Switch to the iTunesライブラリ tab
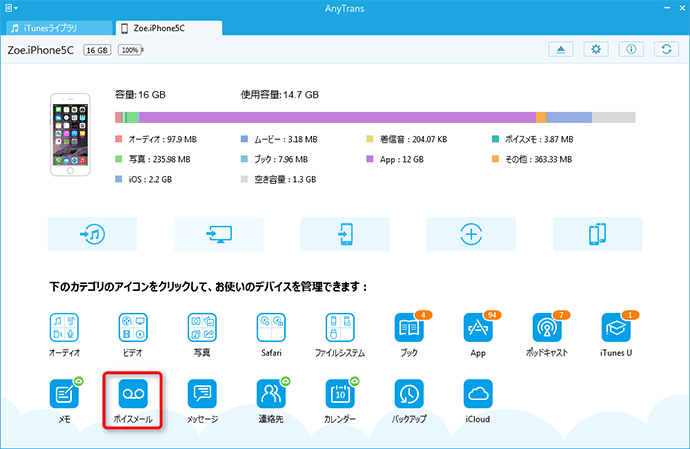 (59, 28)
